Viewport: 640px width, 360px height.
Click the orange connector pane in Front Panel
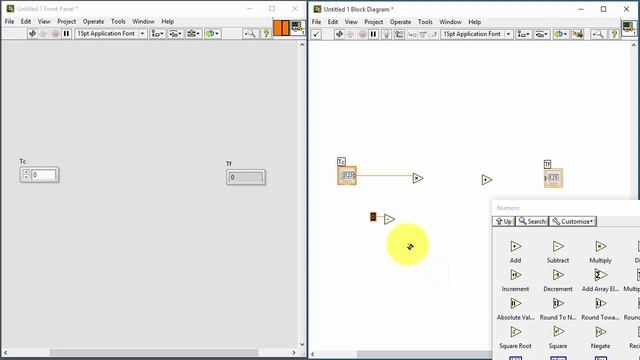point(281,28)
